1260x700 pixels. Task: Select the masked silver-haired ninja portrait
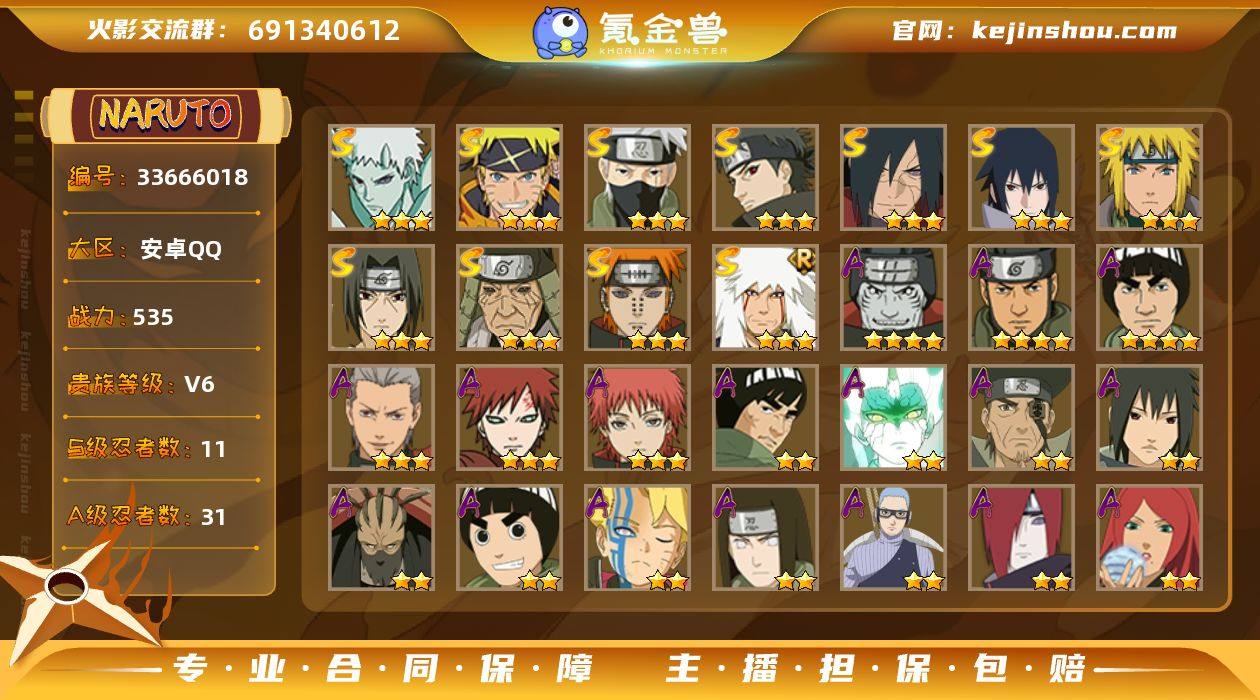pos(637,178)
